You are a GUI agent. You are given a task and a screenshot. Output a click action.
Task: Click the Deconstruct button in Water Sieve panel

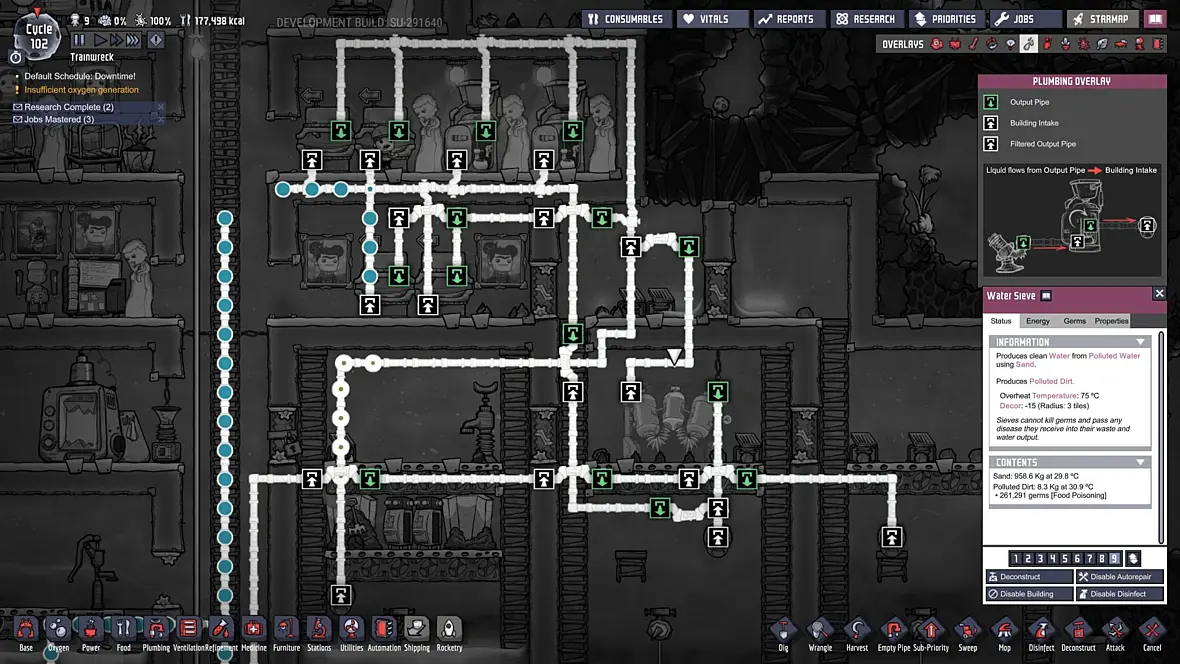pyautogui.click(x=1029, y=577)
